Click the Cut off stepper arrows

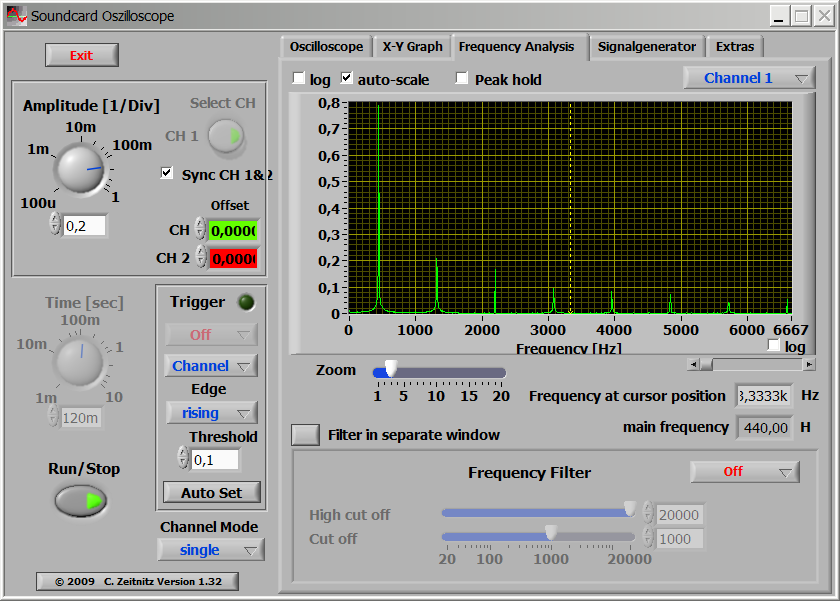648,537
